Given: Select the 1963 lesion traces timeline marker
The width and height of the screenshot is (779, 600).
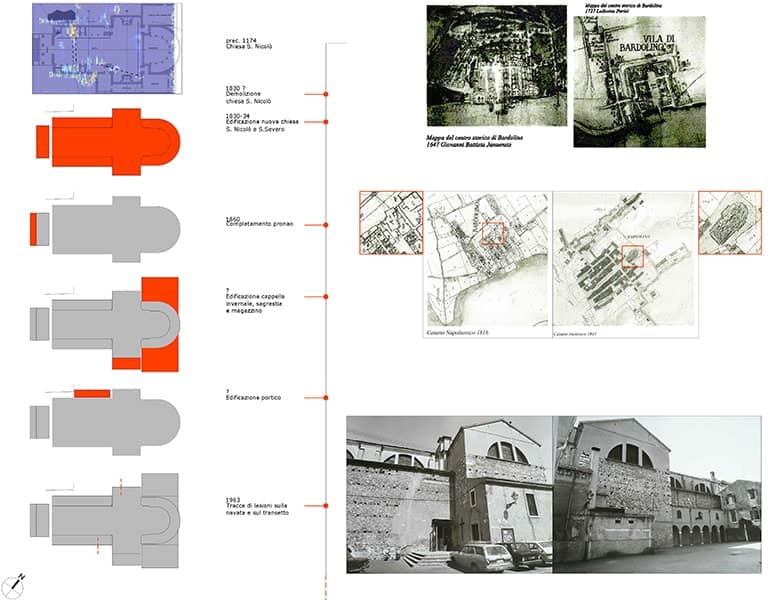Looking at the screenshot, I should pos(327,506).
